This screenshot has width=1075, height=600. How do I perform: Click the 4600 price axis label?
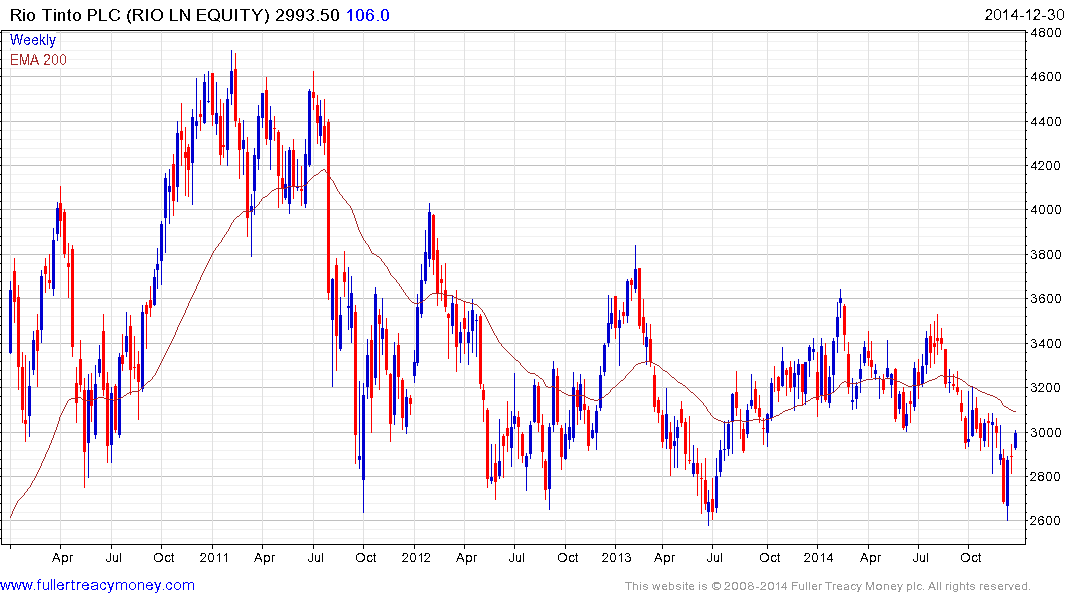[x=1046, y=77]
